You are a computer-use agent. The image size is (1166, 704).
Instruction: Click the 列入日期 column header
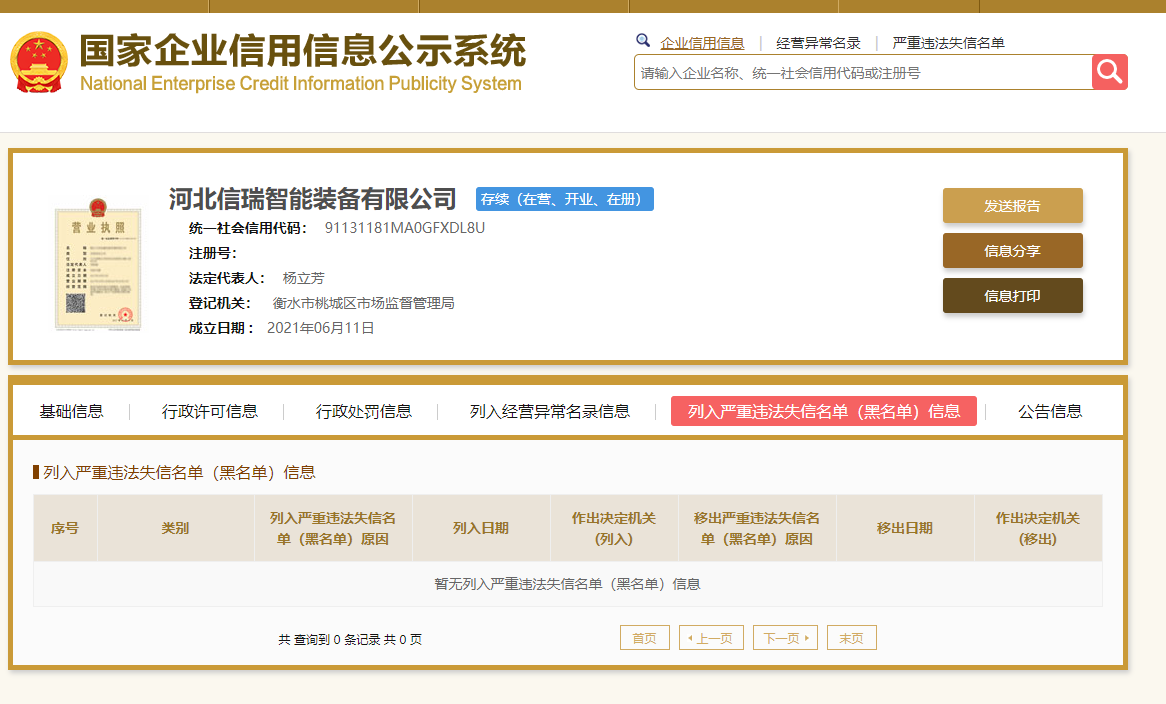click(481, 528)
